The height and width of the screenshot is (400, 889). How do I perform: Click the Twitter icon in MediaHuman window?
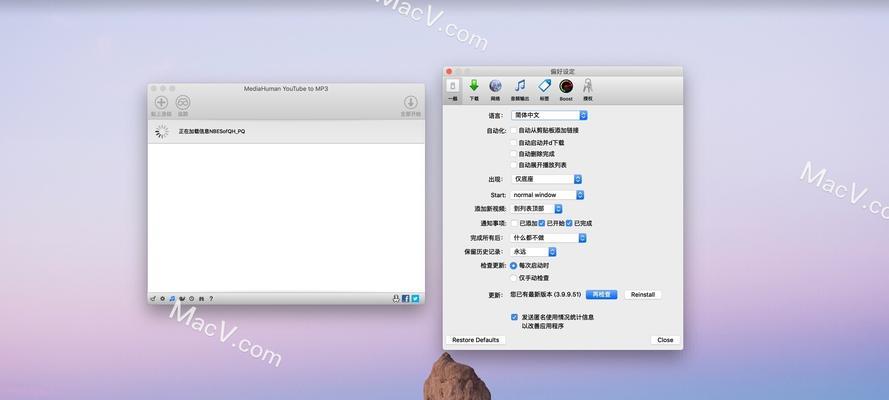click(x=415, y=299)
